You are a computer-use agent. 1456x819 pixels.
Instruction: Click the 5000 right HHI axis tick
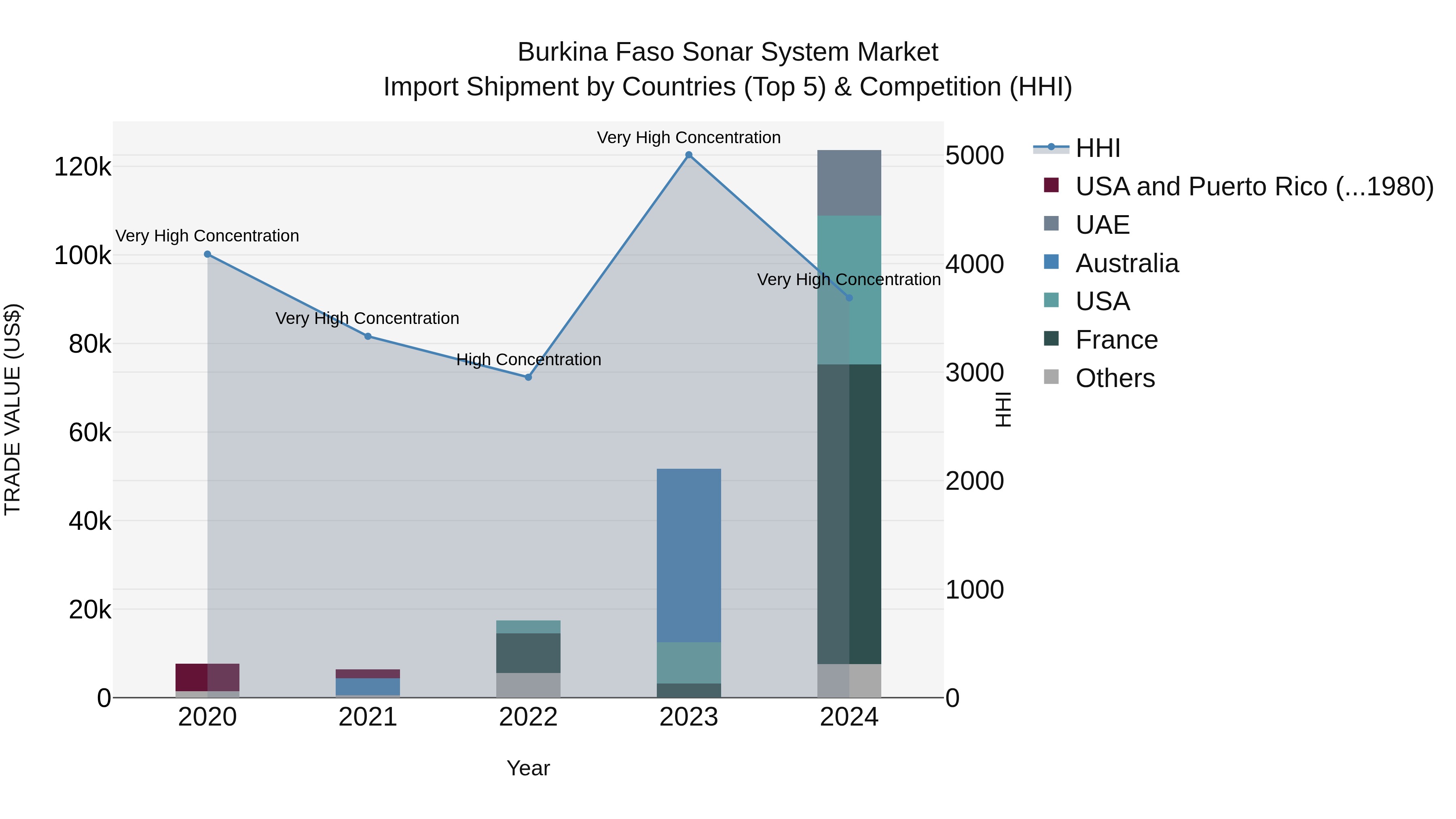pyautogui.click(x=975, y=155)
